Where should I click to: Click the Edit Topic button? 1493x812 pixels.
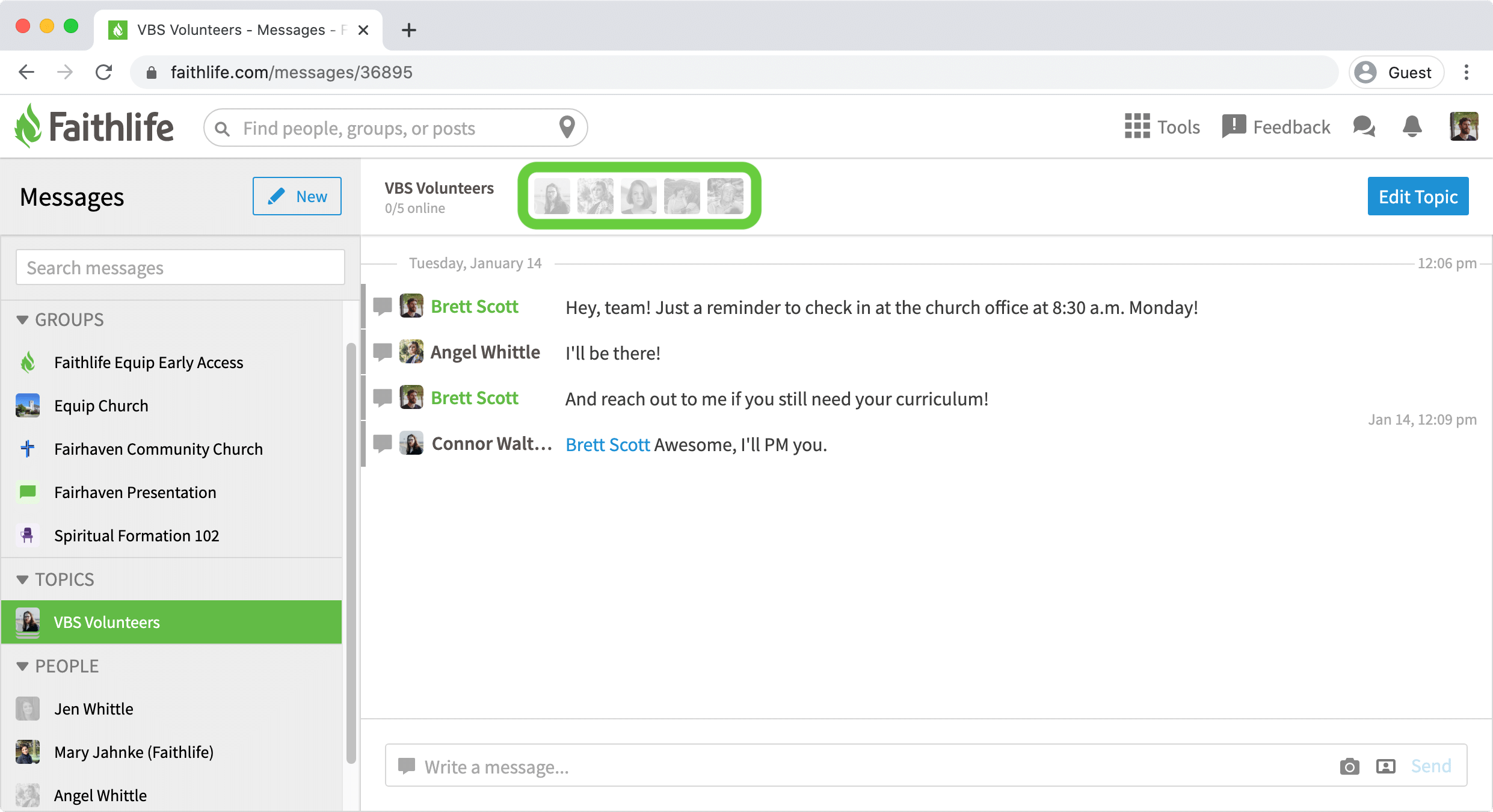(1418, 196)
